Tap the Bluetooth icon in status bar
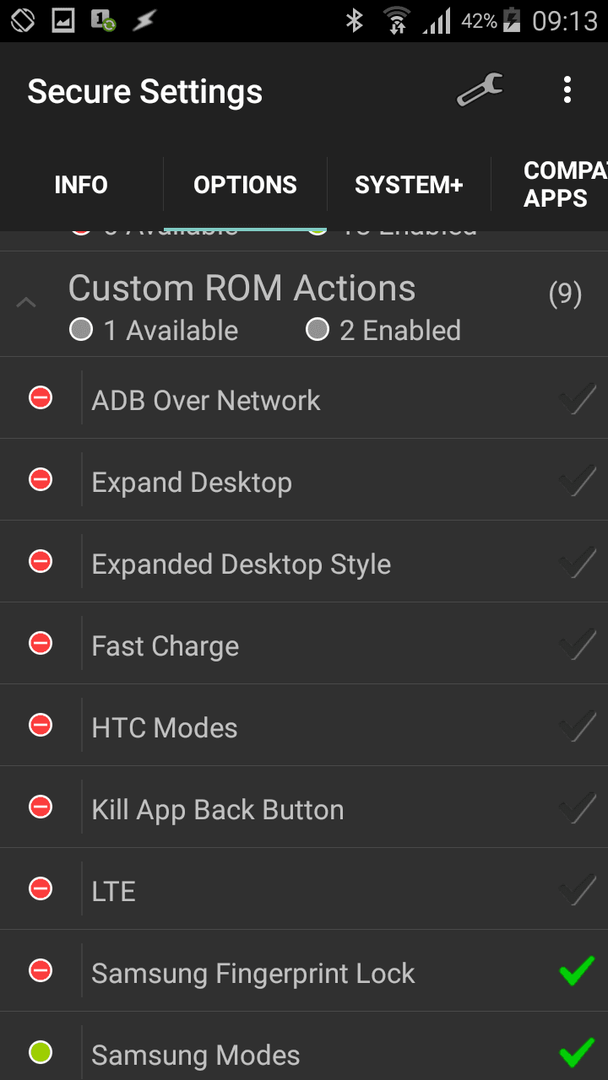 (x=354, y=21)
